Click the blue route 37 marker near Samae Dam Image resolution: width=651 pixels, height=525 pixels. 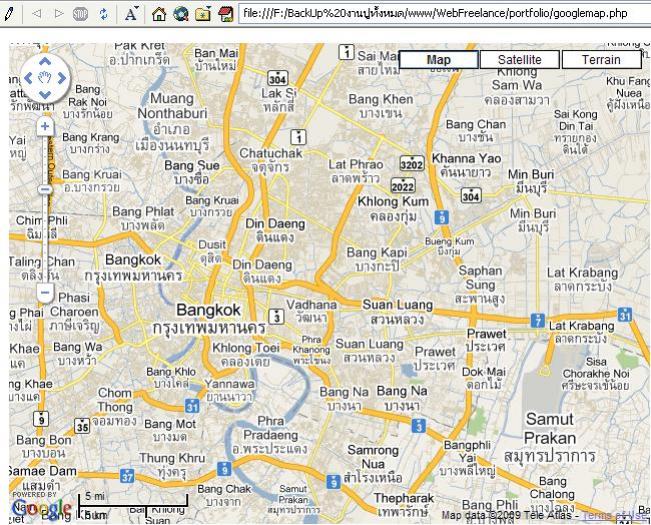127,476
